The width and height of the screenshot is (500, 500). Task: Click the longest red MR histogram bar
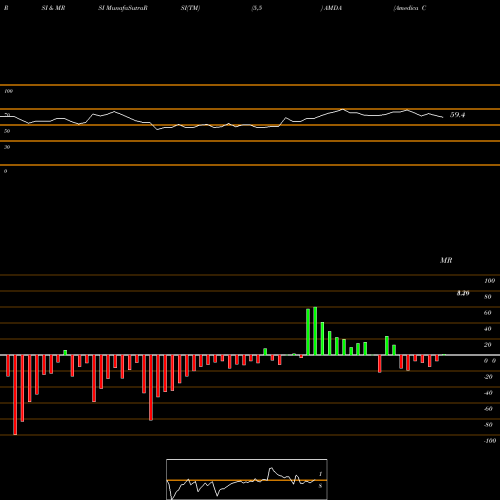[15, 395]
